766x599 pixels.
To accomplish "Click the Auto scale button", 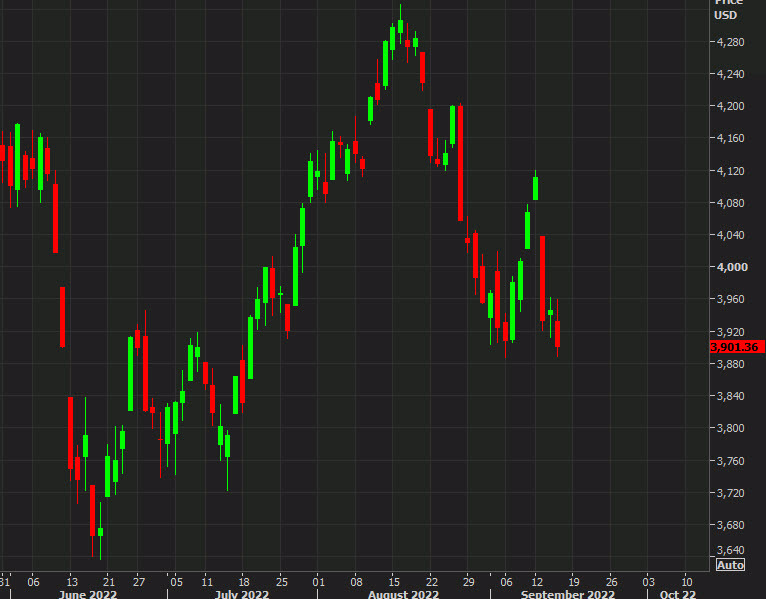I will 730,565.
